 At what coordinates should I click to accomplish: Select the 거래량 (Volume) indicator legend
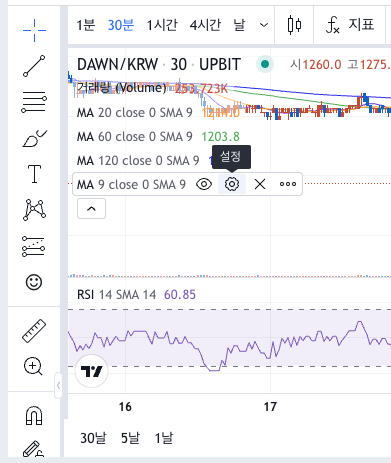(x=121, y=88)
